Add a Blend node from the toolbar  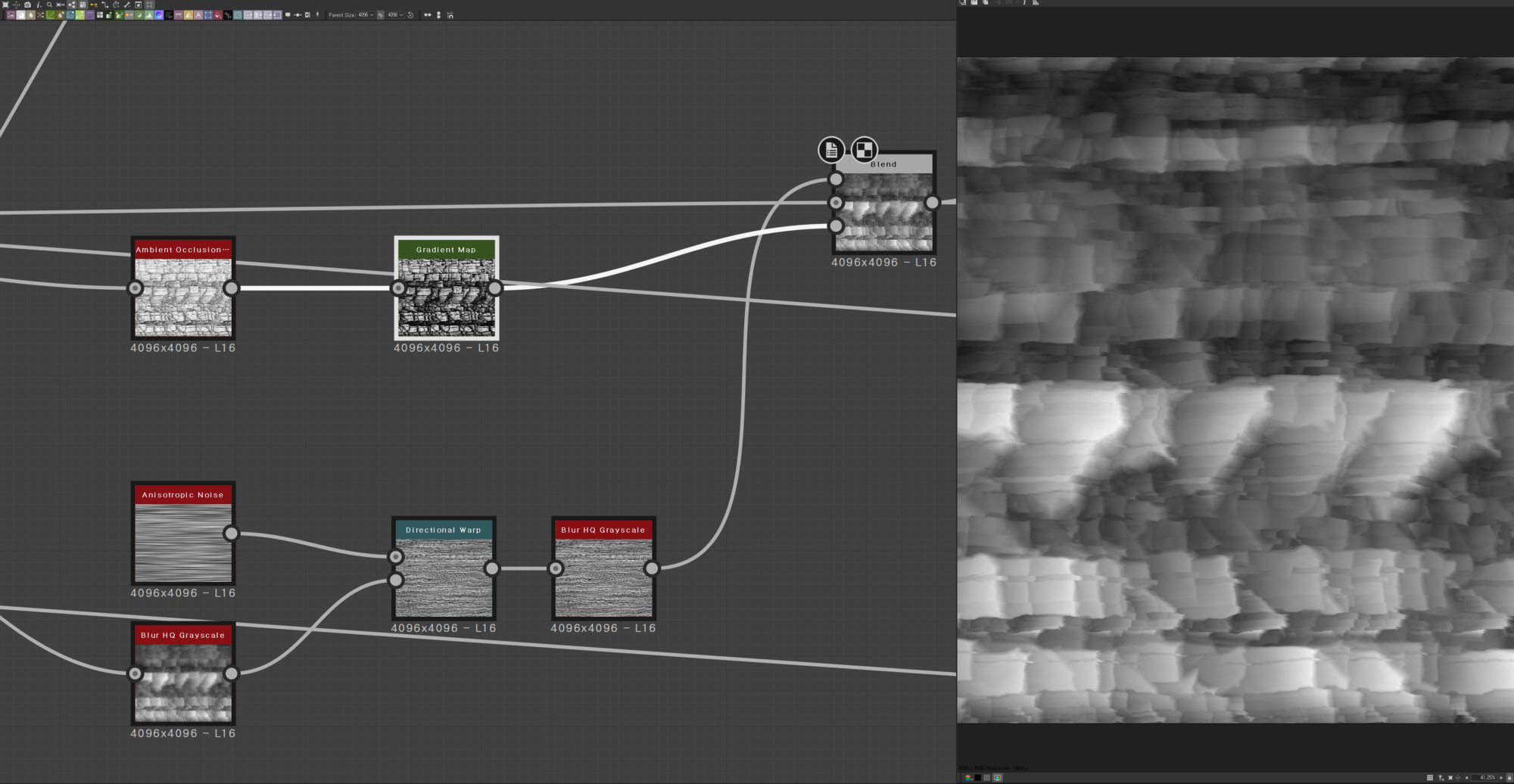20,15
